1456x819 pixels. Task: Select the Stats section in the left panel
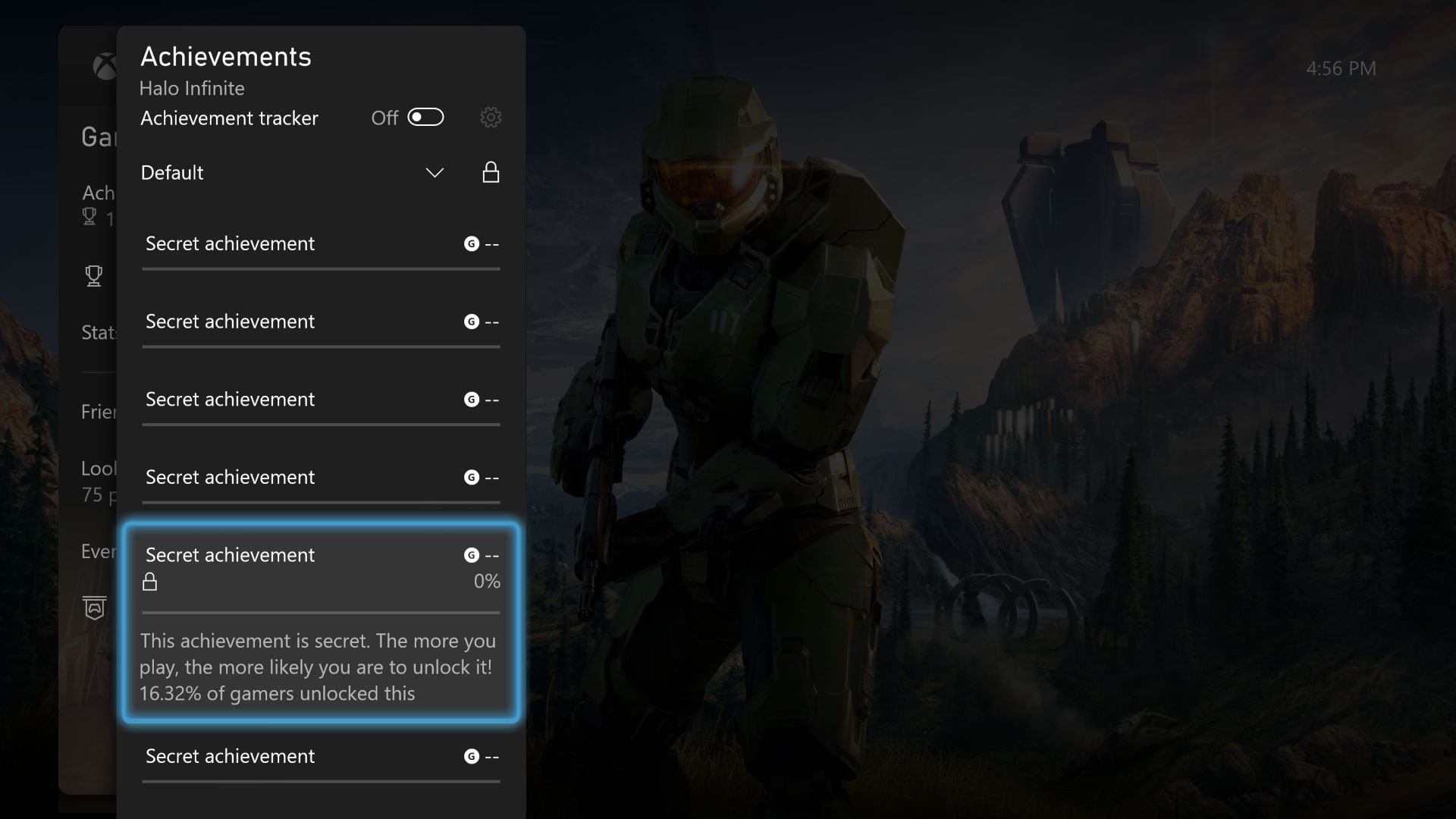coord(99,332)
